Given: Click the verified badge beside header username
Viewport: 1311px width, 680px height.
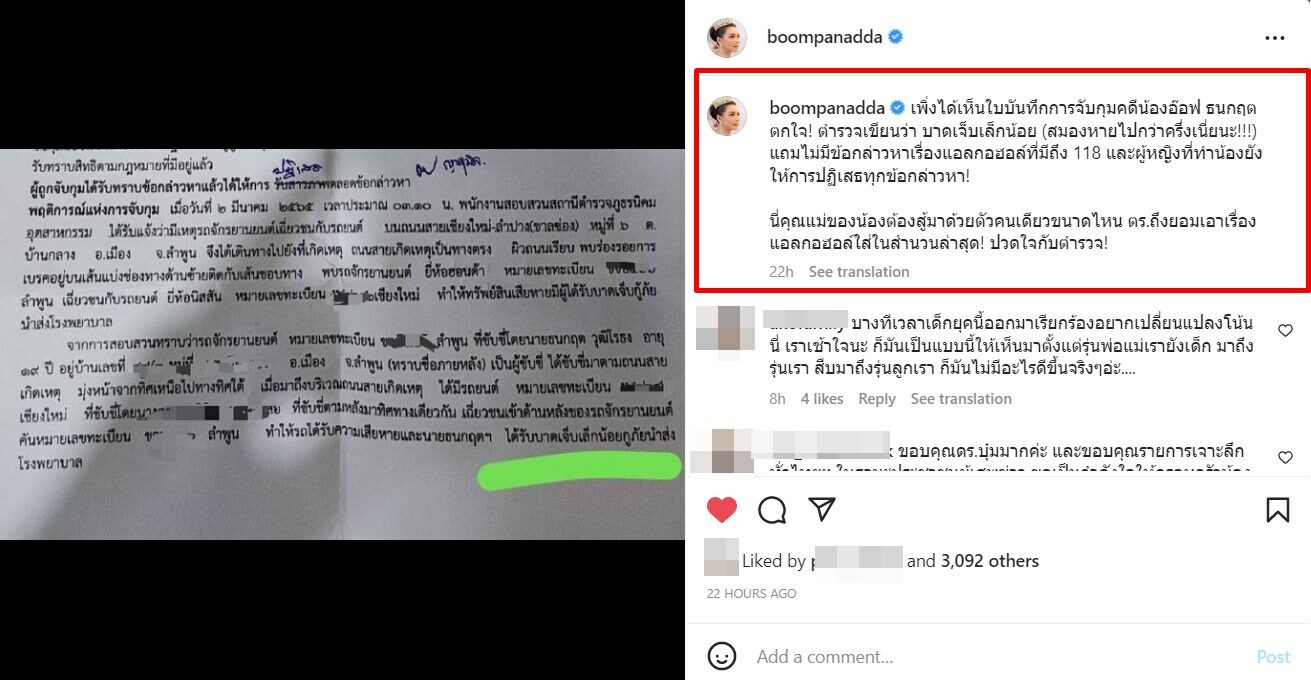Looking at the screenshot, I should (x=896, y=37).
